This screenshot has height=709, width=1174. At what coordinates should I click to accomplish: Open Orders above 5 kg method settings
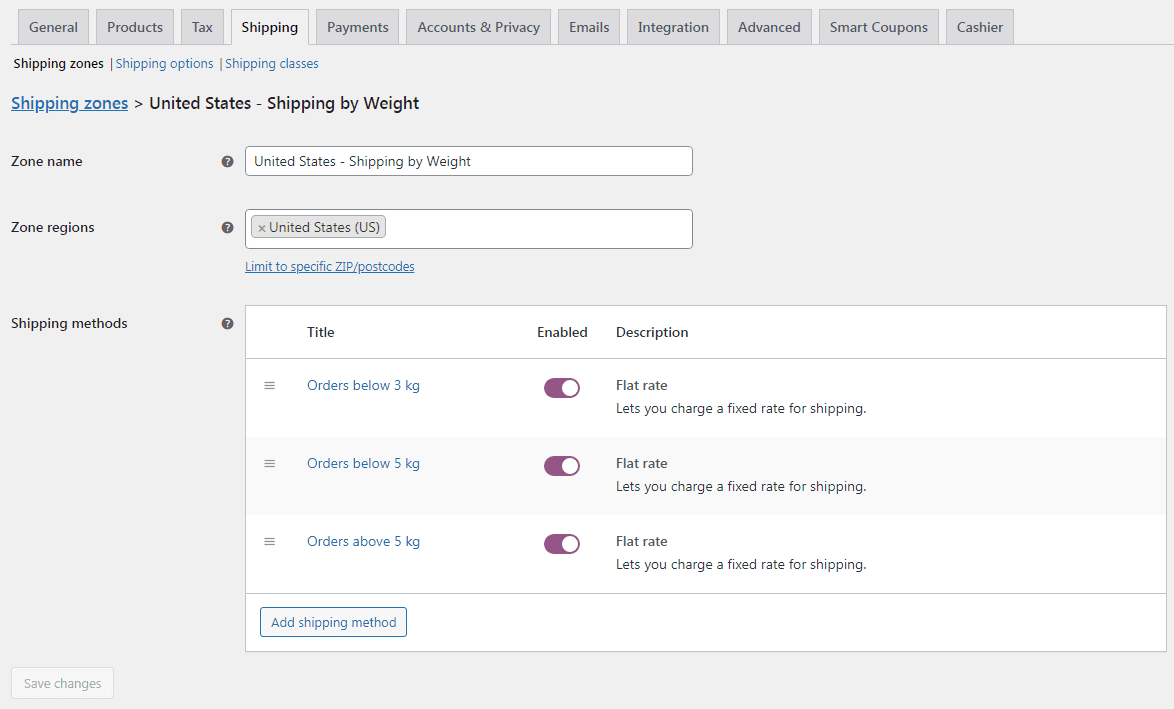(x=363, y=541)
